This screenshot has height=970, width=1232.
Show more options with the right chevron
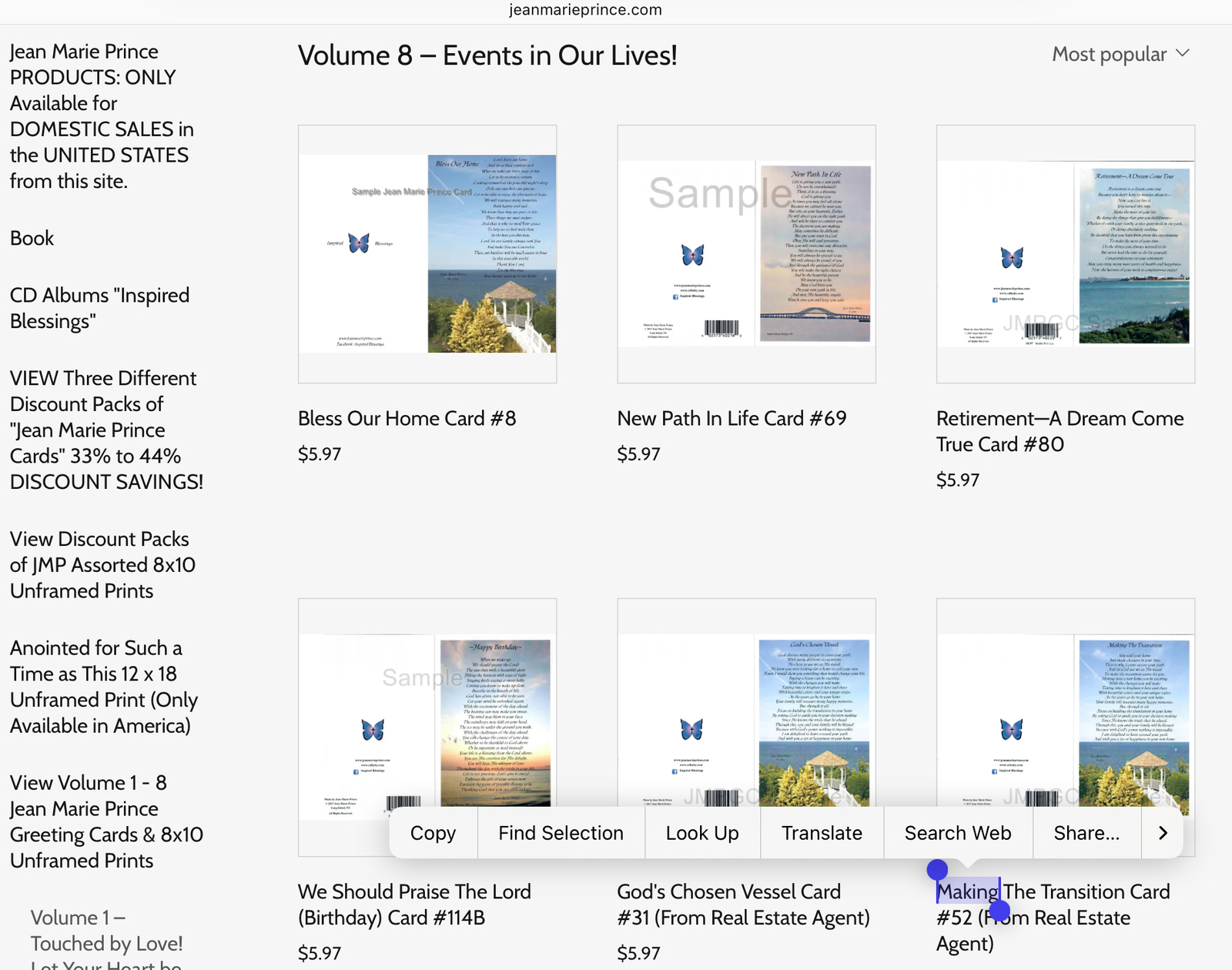click(x=1163, y=833)
